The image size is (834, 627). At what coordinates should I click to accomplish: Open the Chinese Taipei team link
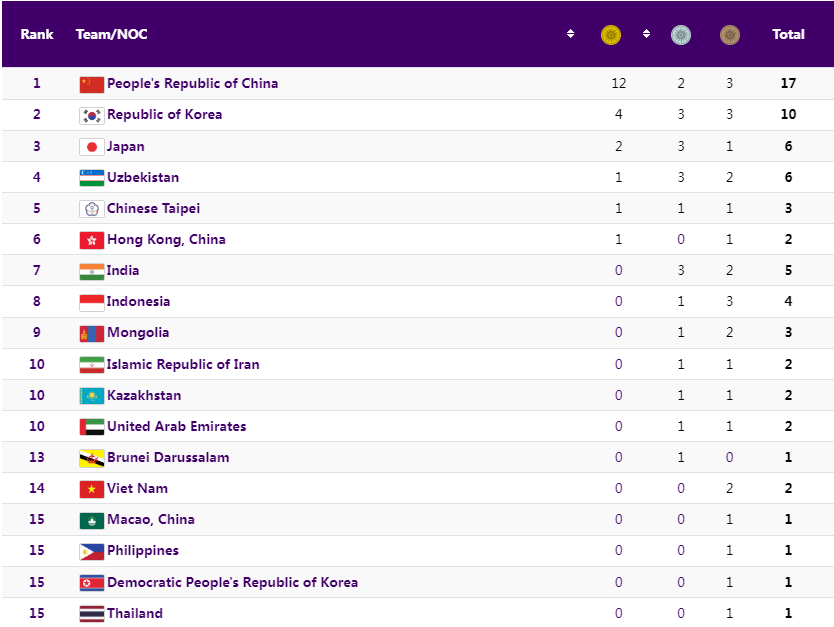click(153, 208)
